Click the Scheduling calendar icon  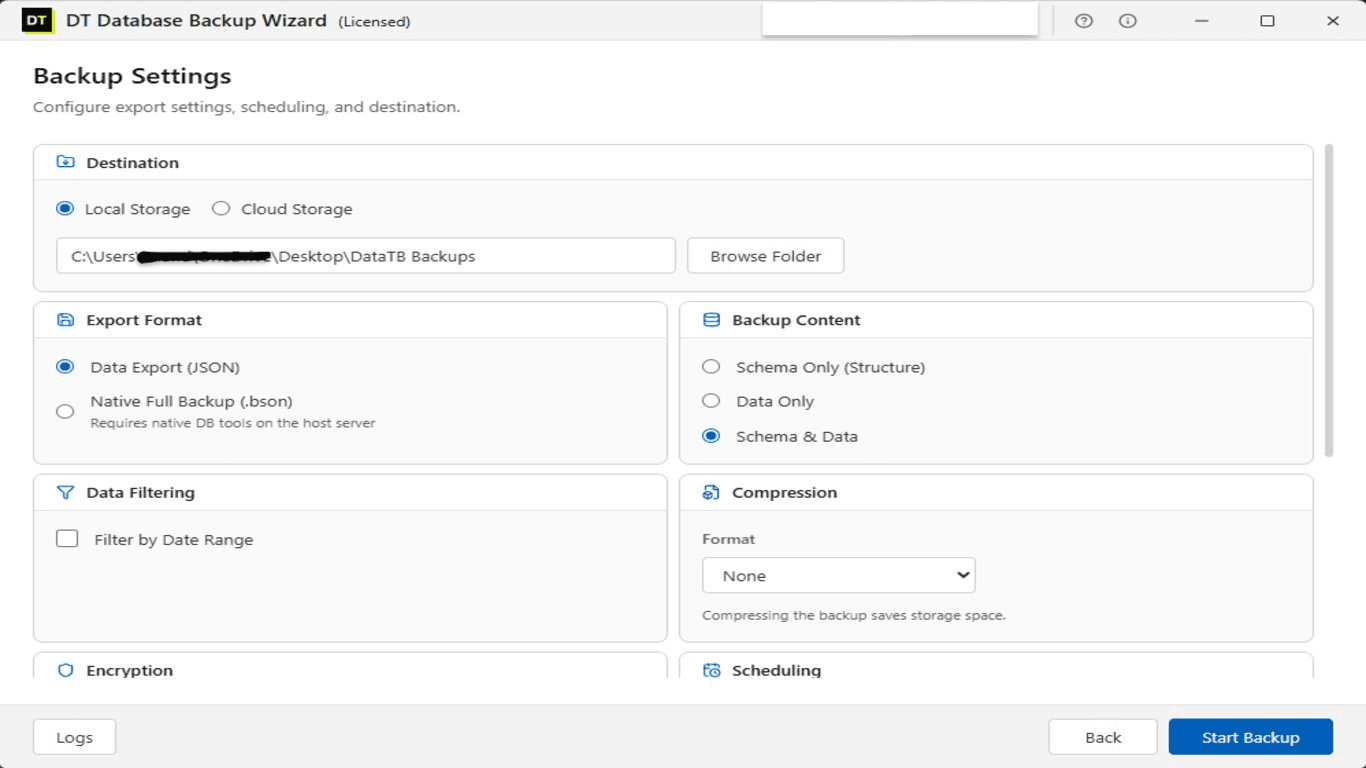tap(711, 670)
